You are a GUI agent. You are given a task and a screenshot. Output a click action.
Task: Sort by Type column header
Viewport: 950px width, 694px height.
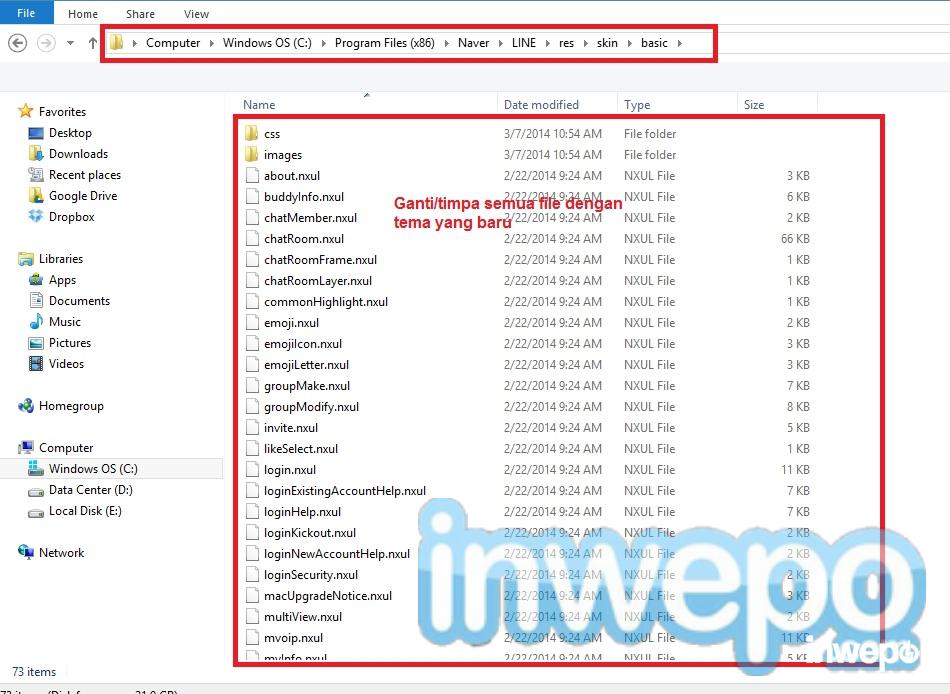(637, 105)
